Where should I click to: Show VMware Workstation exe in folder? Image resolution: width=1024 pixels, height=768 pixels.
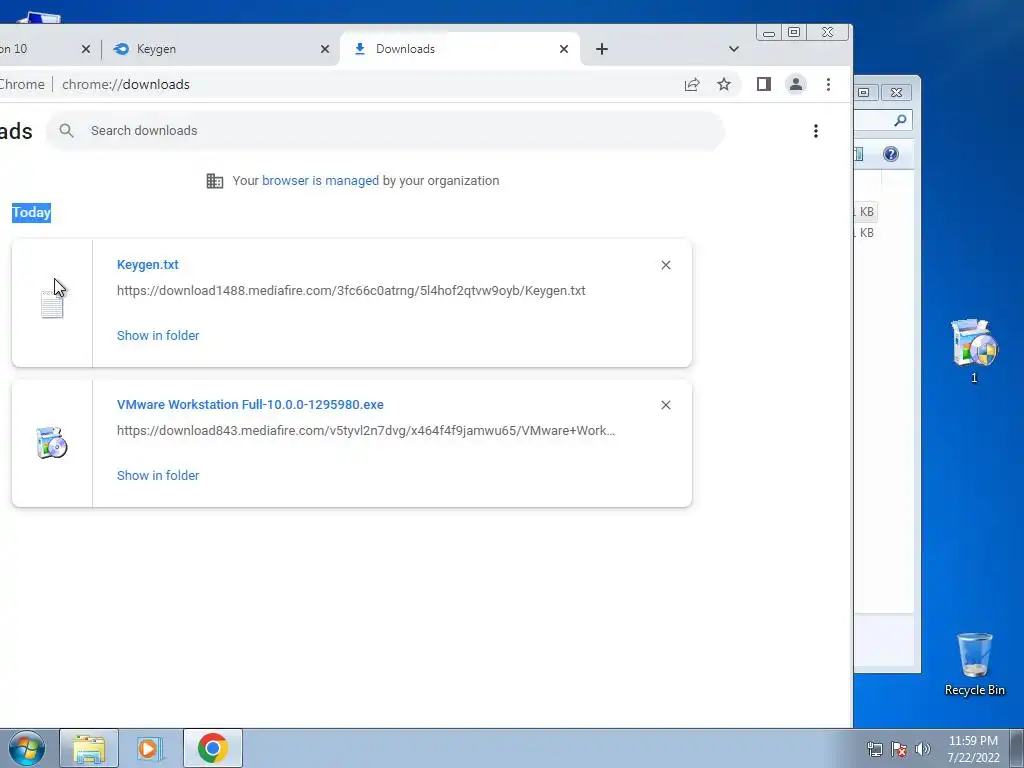(158, 475)
